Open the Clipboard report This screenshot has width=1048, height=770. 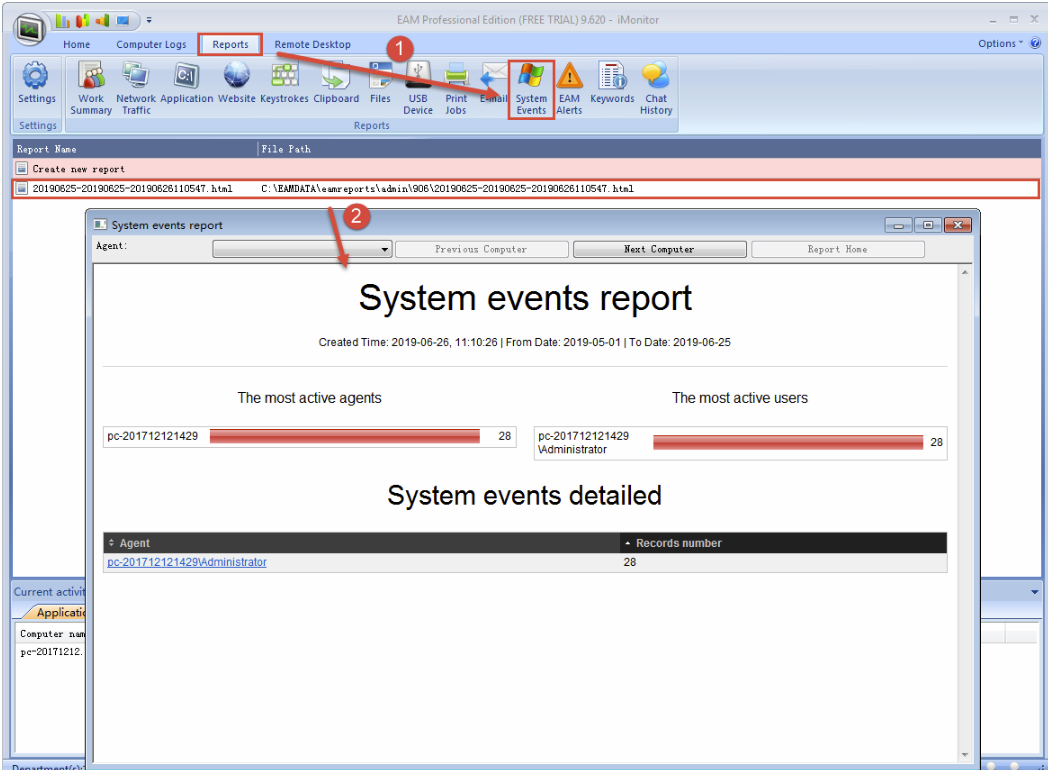[336, 83]
